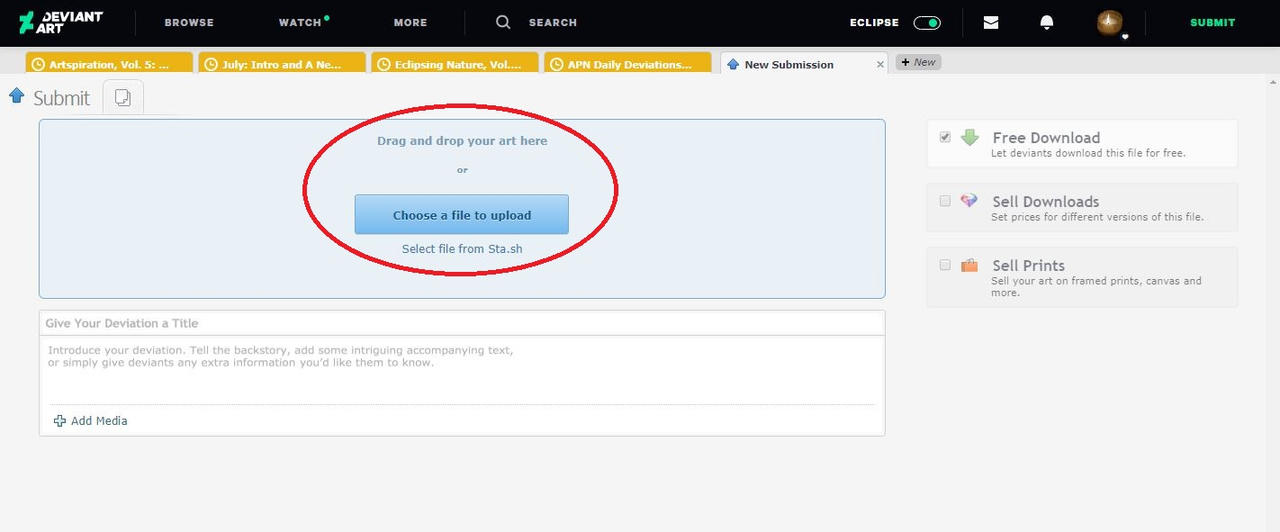Close the New Submission tab

point(880,64)
